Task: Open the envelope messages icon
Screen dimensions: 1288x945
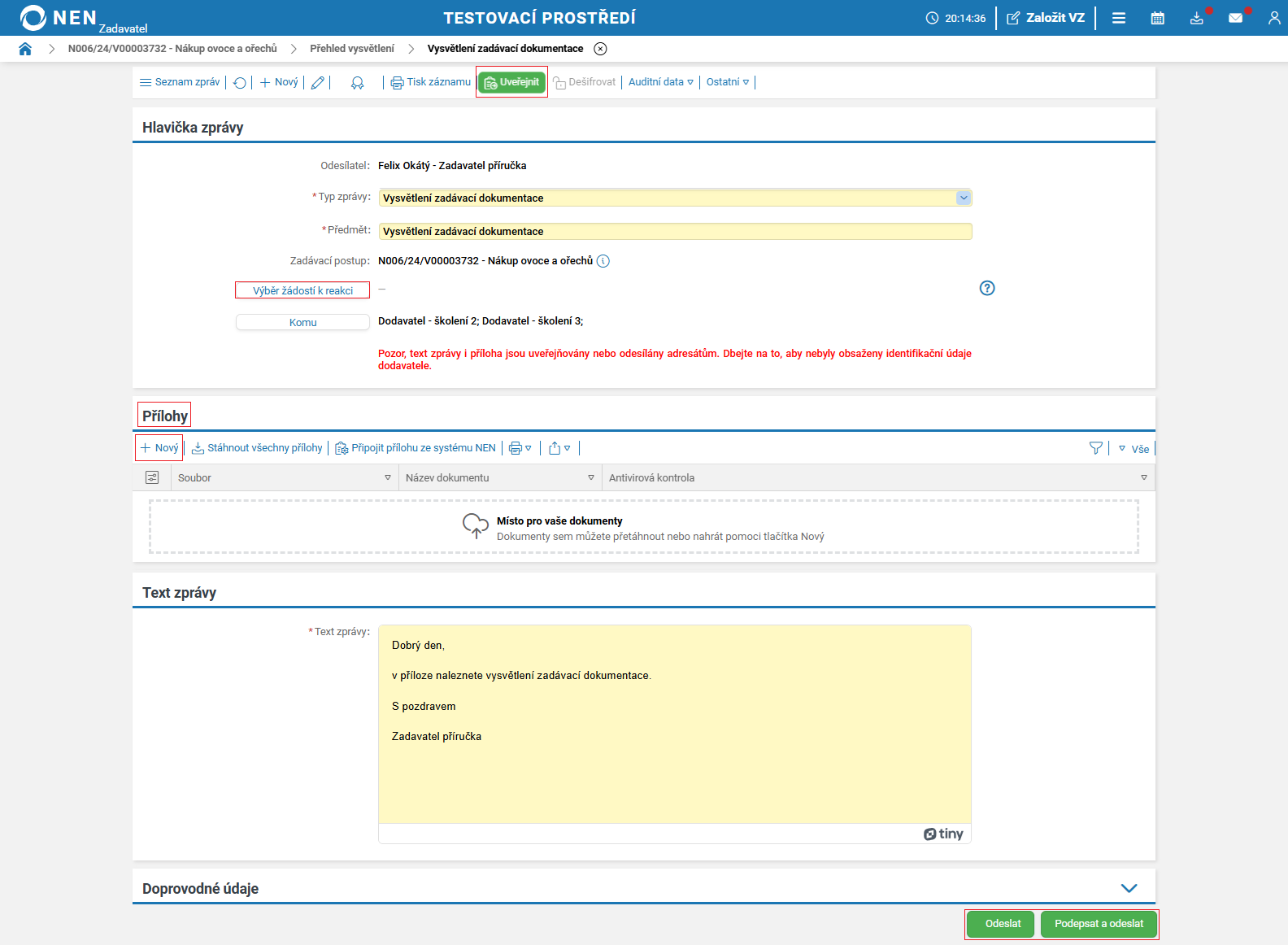Action: tap(1235, 18)
